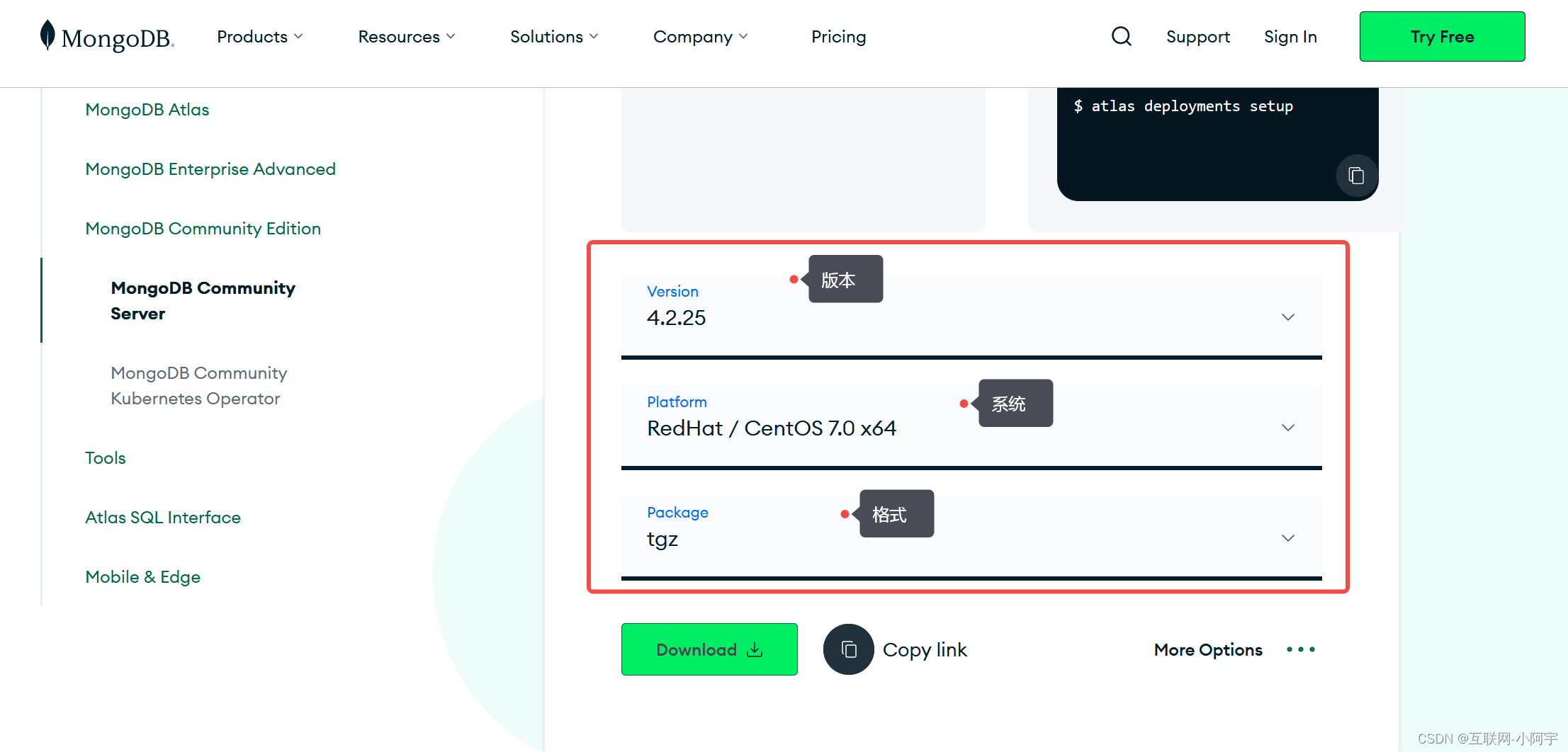Open the Support page
Screen dimensions: 1568x752
(1198, 36)
